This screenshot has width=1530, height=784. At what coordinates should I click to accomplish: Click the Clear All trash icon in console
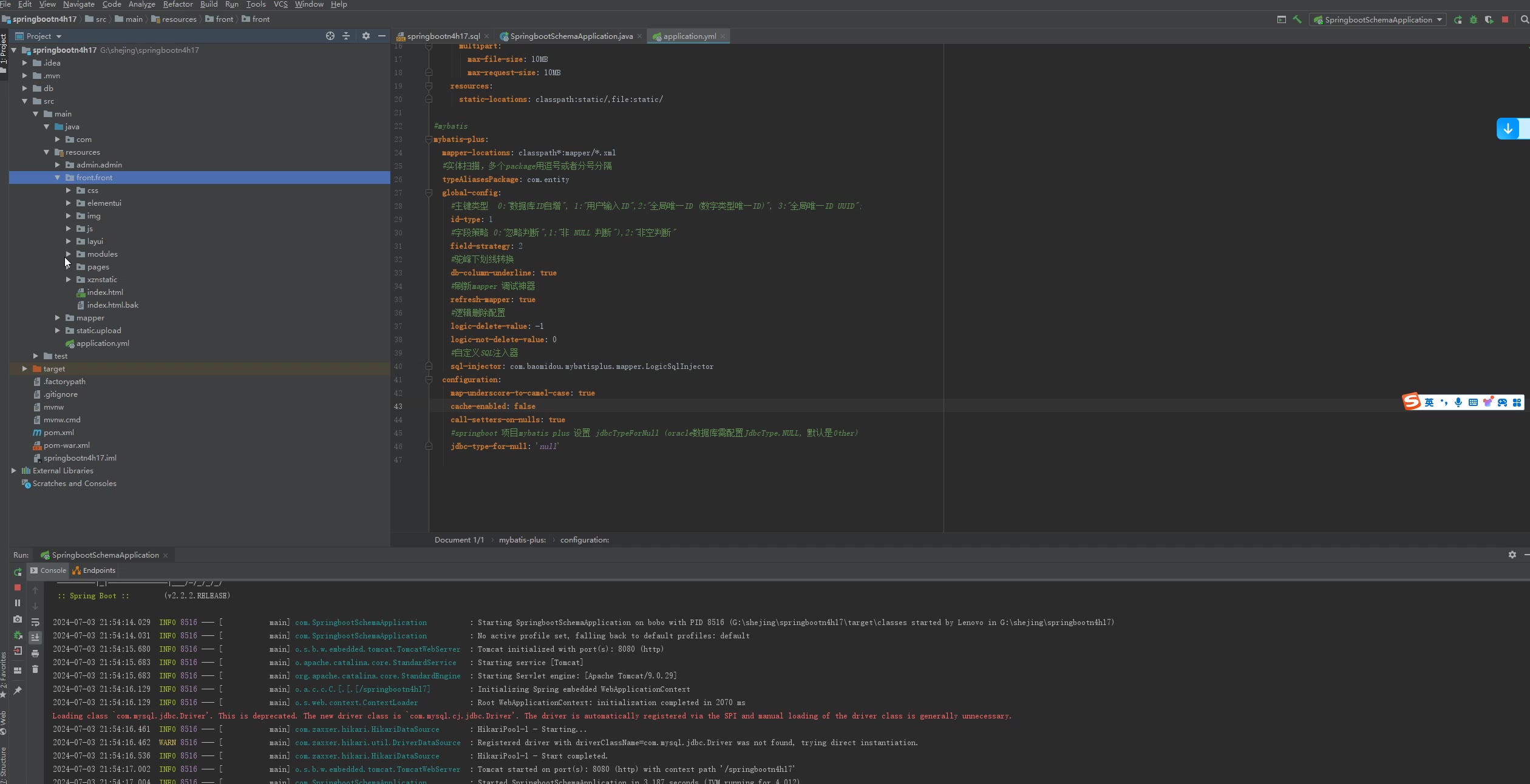pos(35,669)
